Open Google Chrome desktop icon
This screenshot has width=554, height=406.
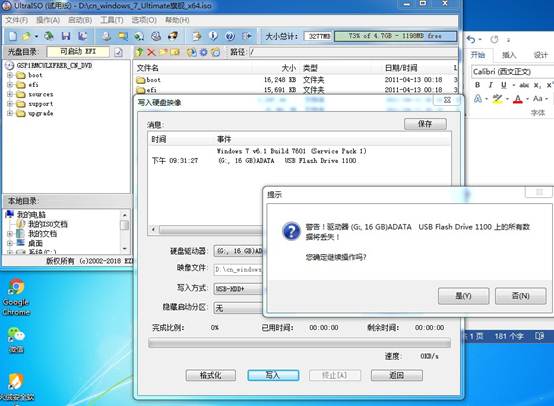[x=16, y=296]
